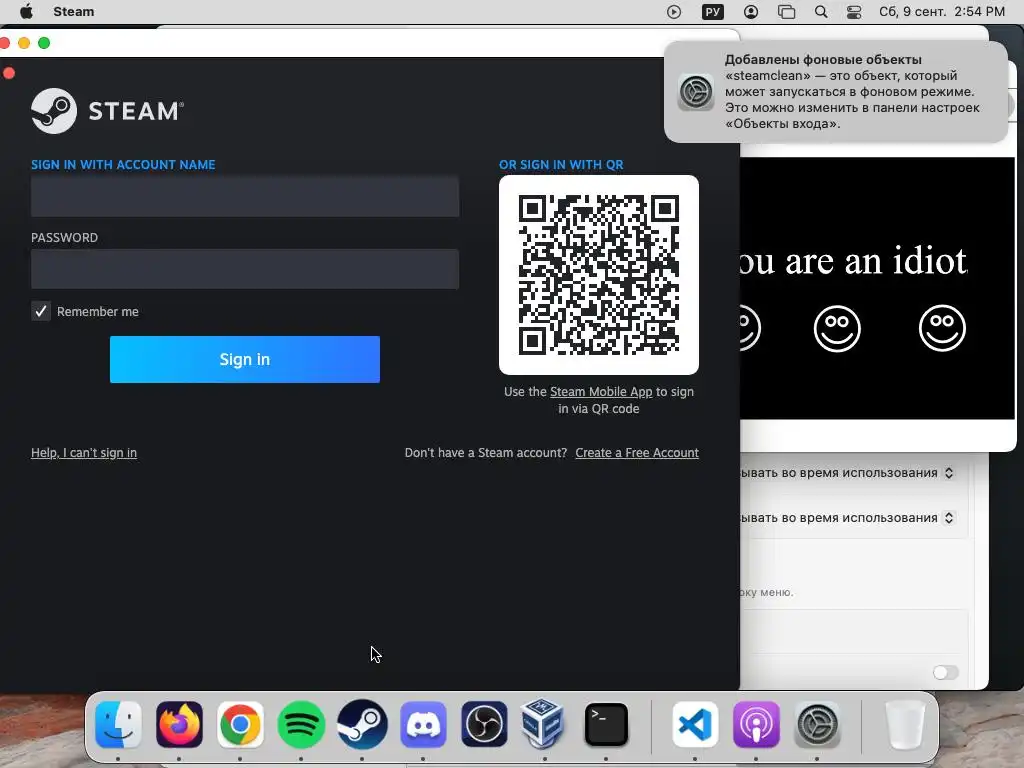Open first 'во время использования' dropdown in Settings
Viewport: 1024px width, 768px height.
click(x=949, y=473)
